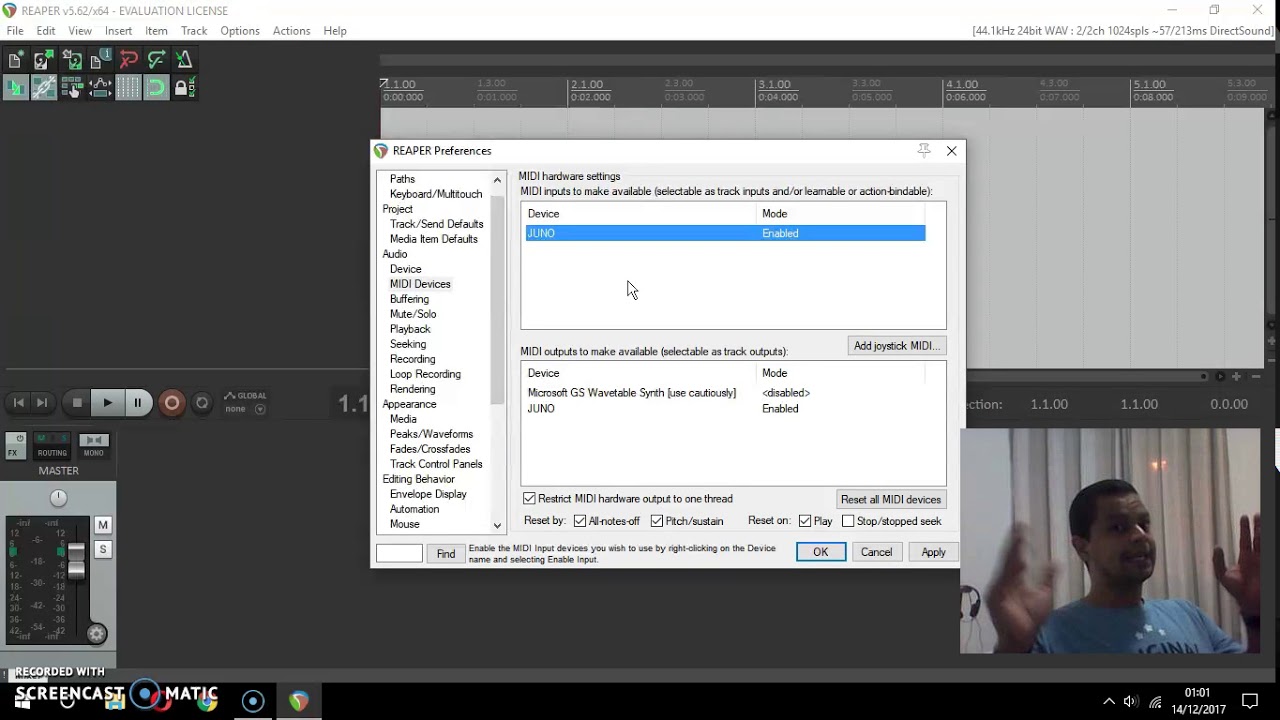Toggle the Metronome toolbar icon

(x=184, y=60)
